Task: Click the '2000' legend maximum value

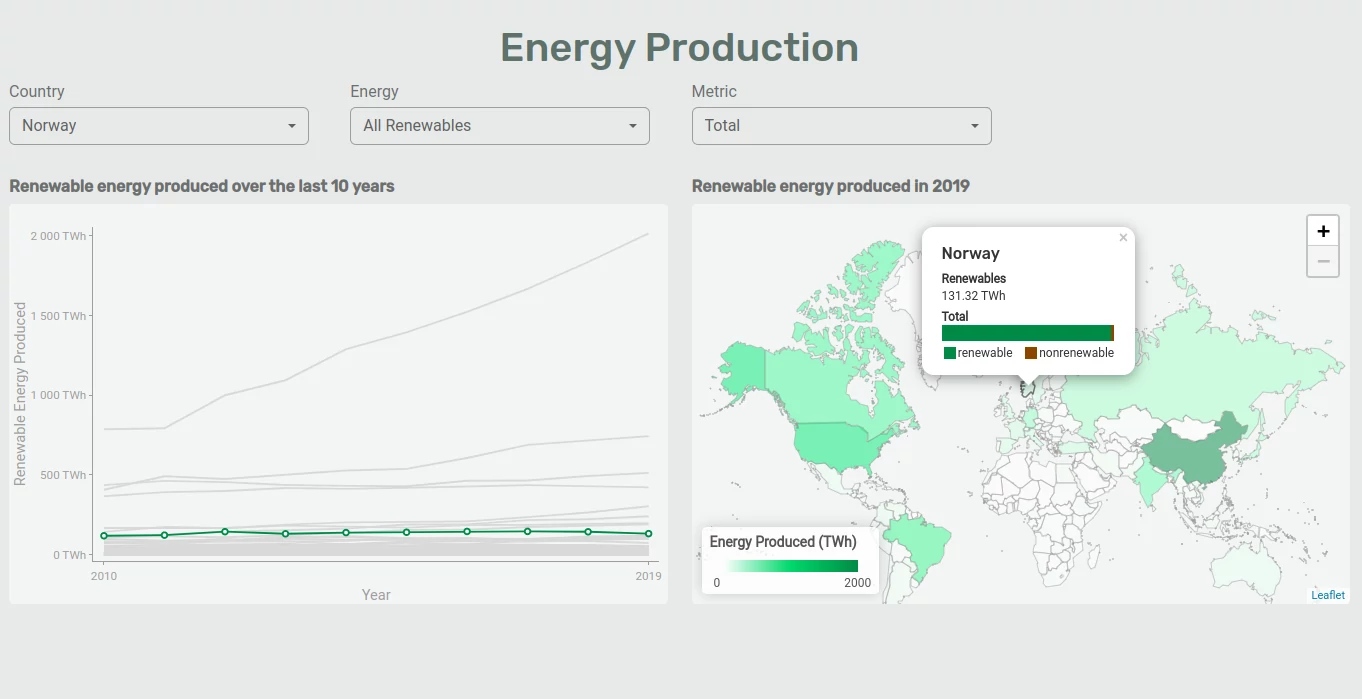Action: pos(858,583)
